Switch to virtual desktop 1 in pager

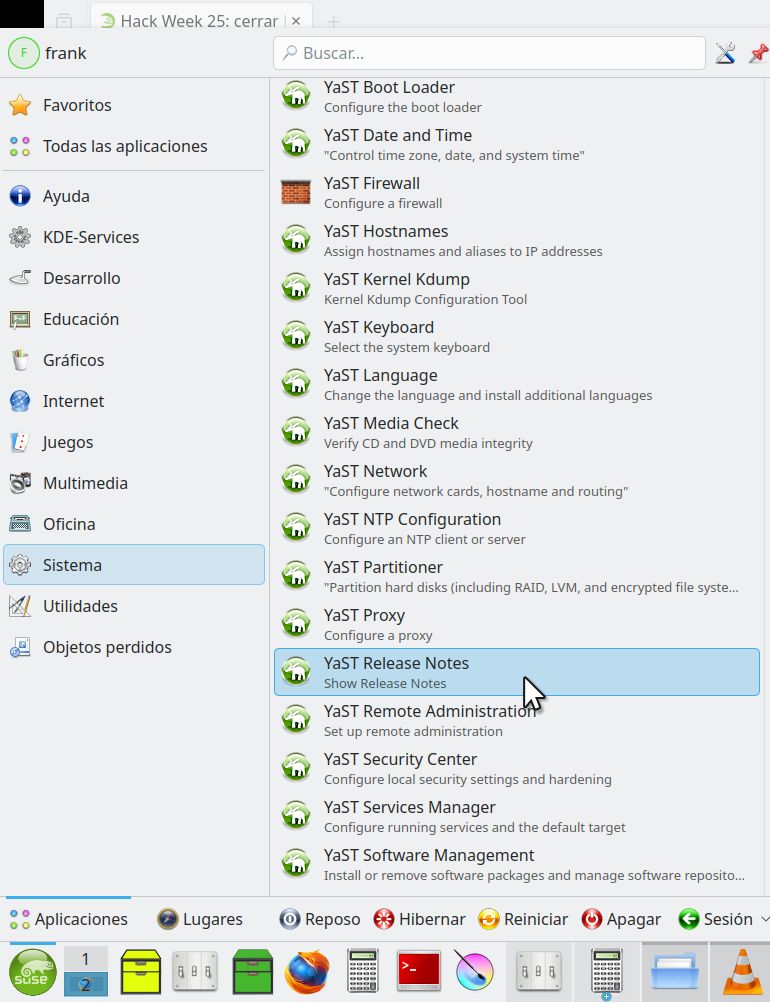click(x=86, y=959)
